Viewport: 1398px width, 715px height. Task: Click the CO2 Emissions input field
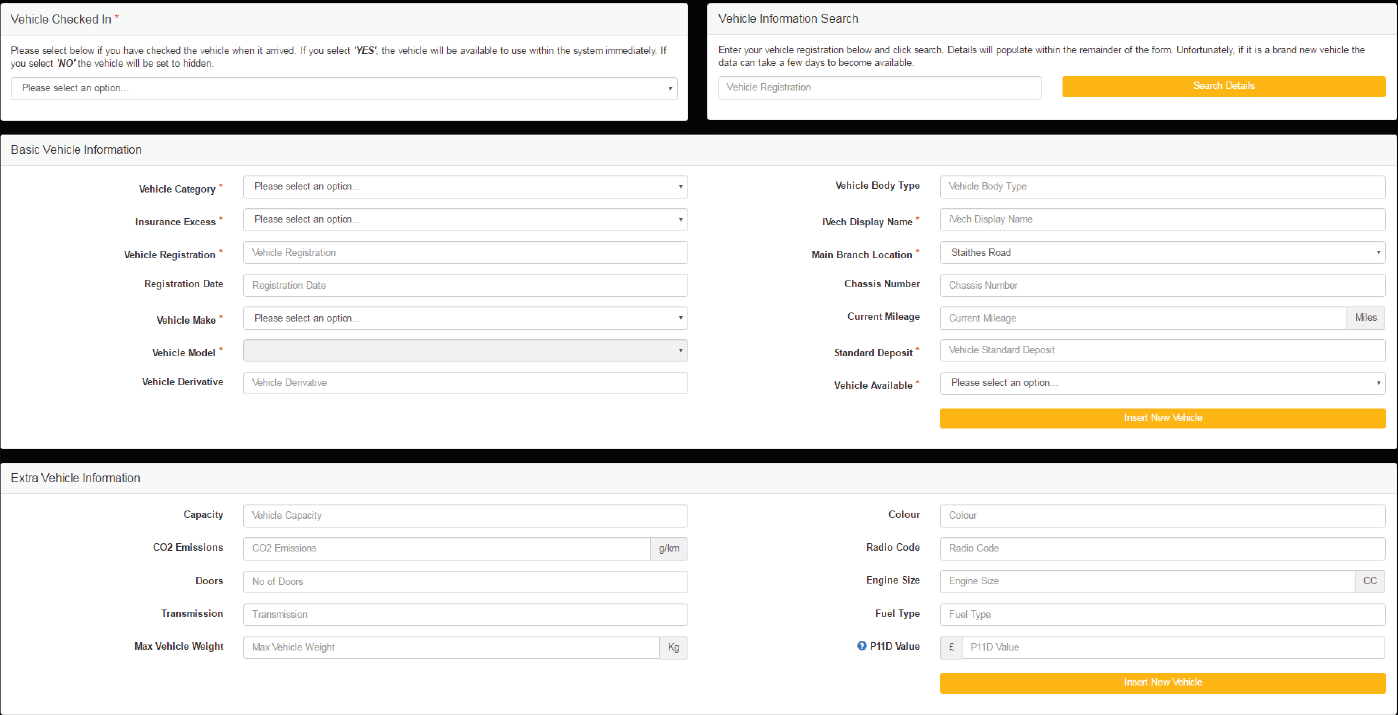coord(446,549)
